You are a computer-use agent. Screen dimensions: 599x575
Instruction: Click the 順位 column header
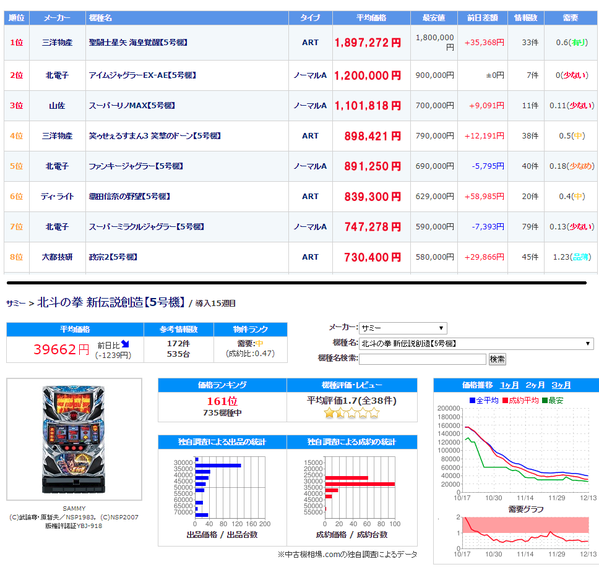point(16,18)
